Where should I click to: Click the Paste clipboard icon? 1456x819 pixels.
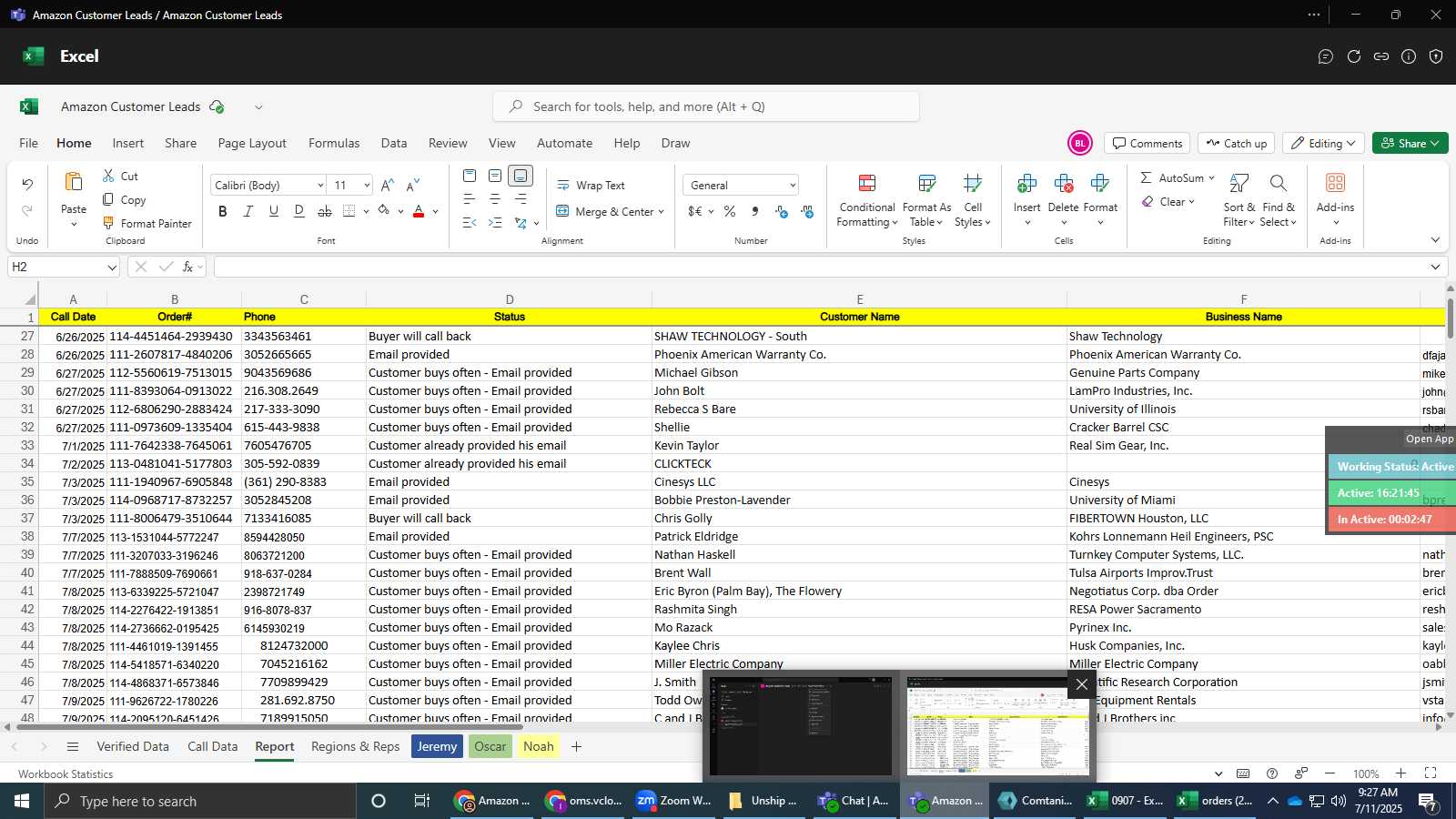coord(74,181)
